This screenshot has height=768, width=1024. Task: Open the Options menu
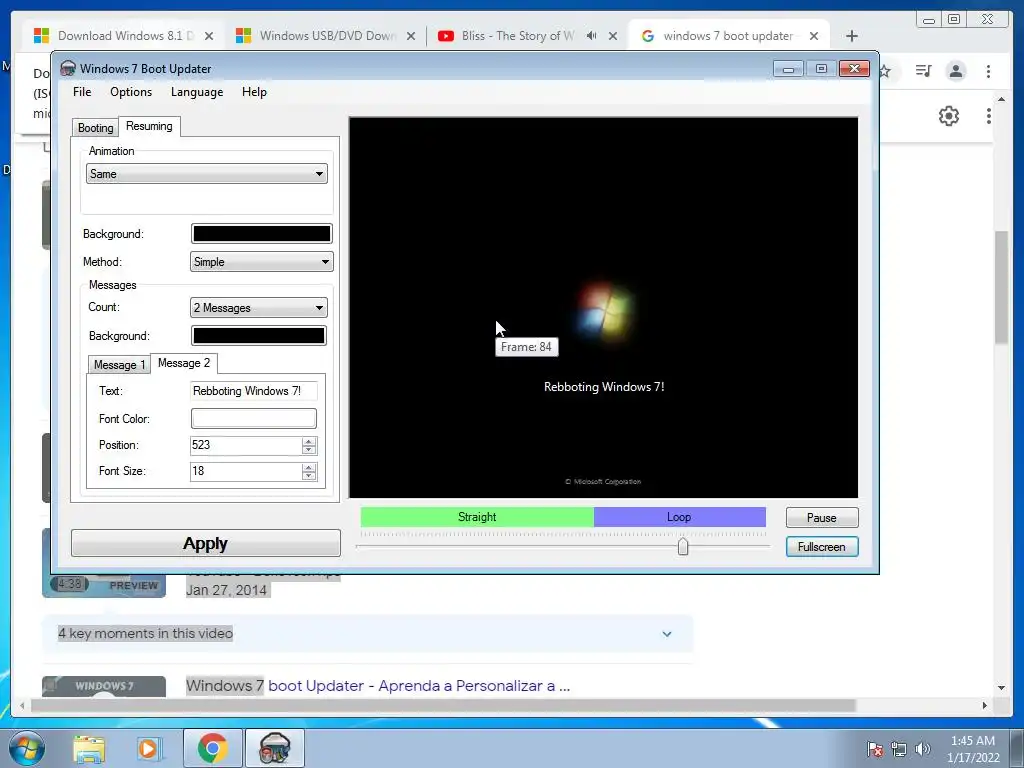[131, 92]
